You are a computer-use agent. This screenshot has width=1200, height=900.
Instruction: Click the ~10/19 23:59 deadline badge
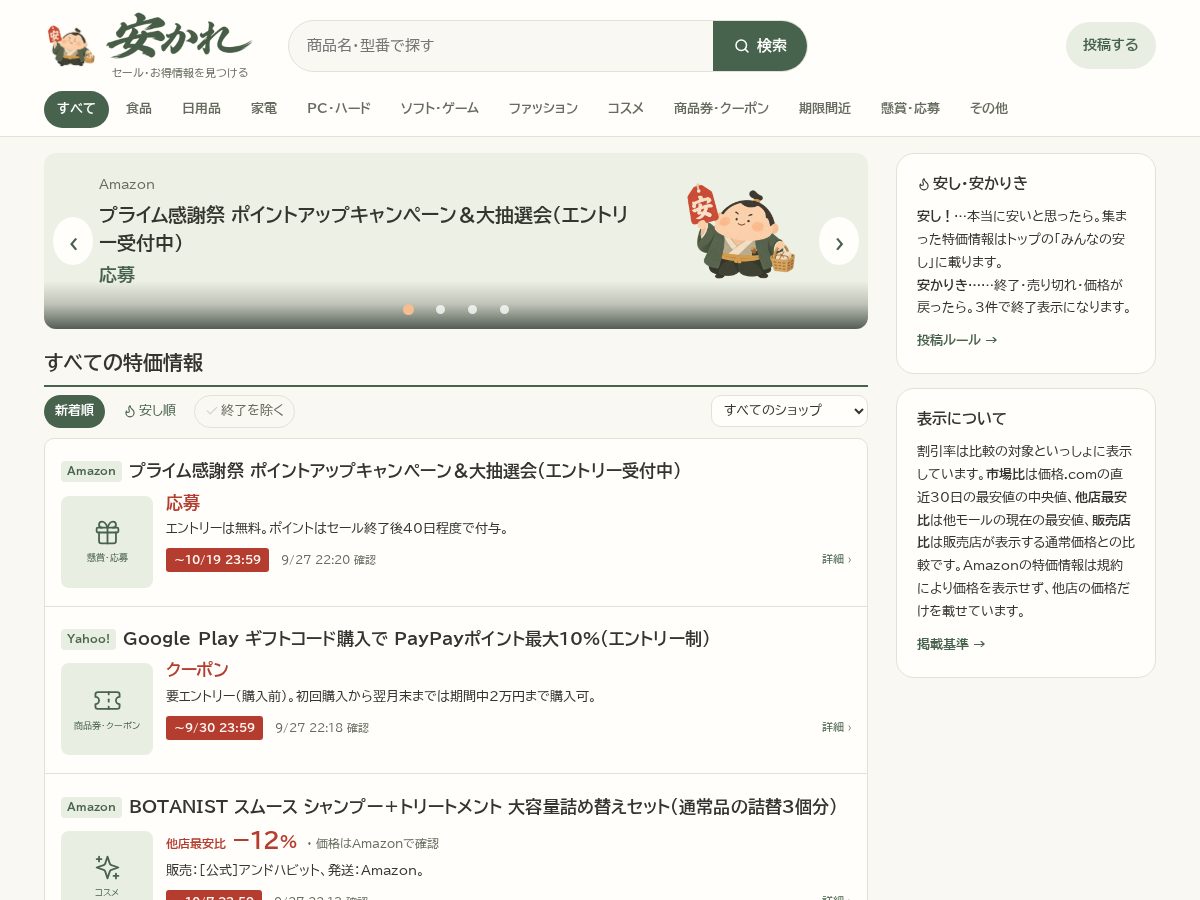[x=217, y=560]
